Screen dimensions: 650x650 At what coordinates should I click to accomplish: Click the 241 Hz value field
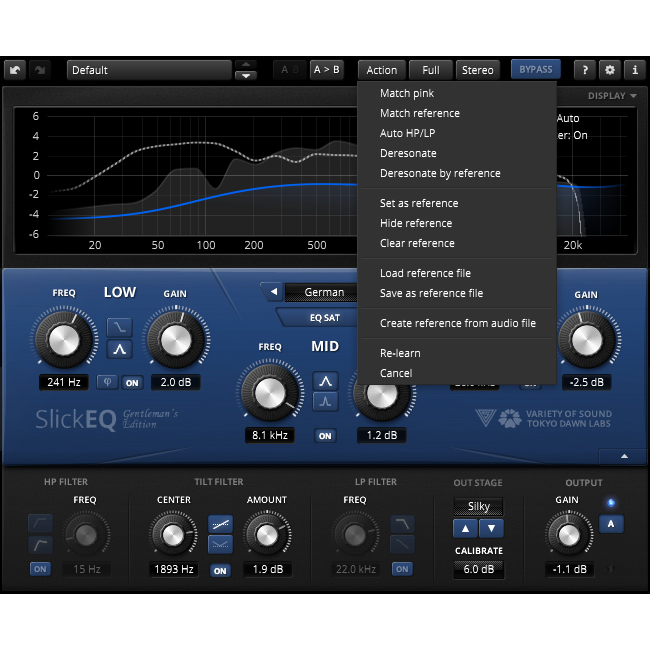tap(63, 382)
